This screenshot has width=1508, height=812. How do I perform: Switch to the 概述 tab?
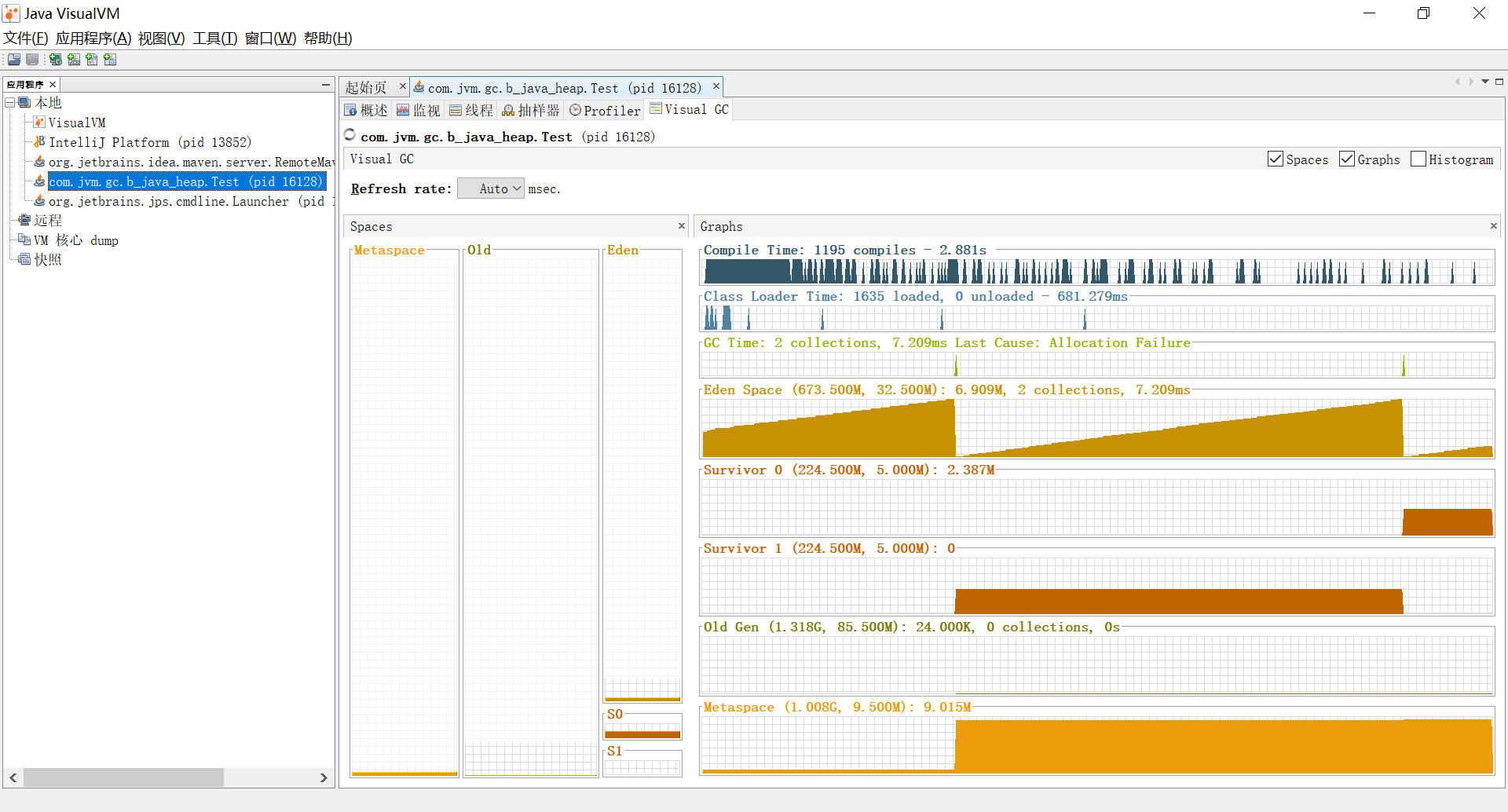click(366, 111)
